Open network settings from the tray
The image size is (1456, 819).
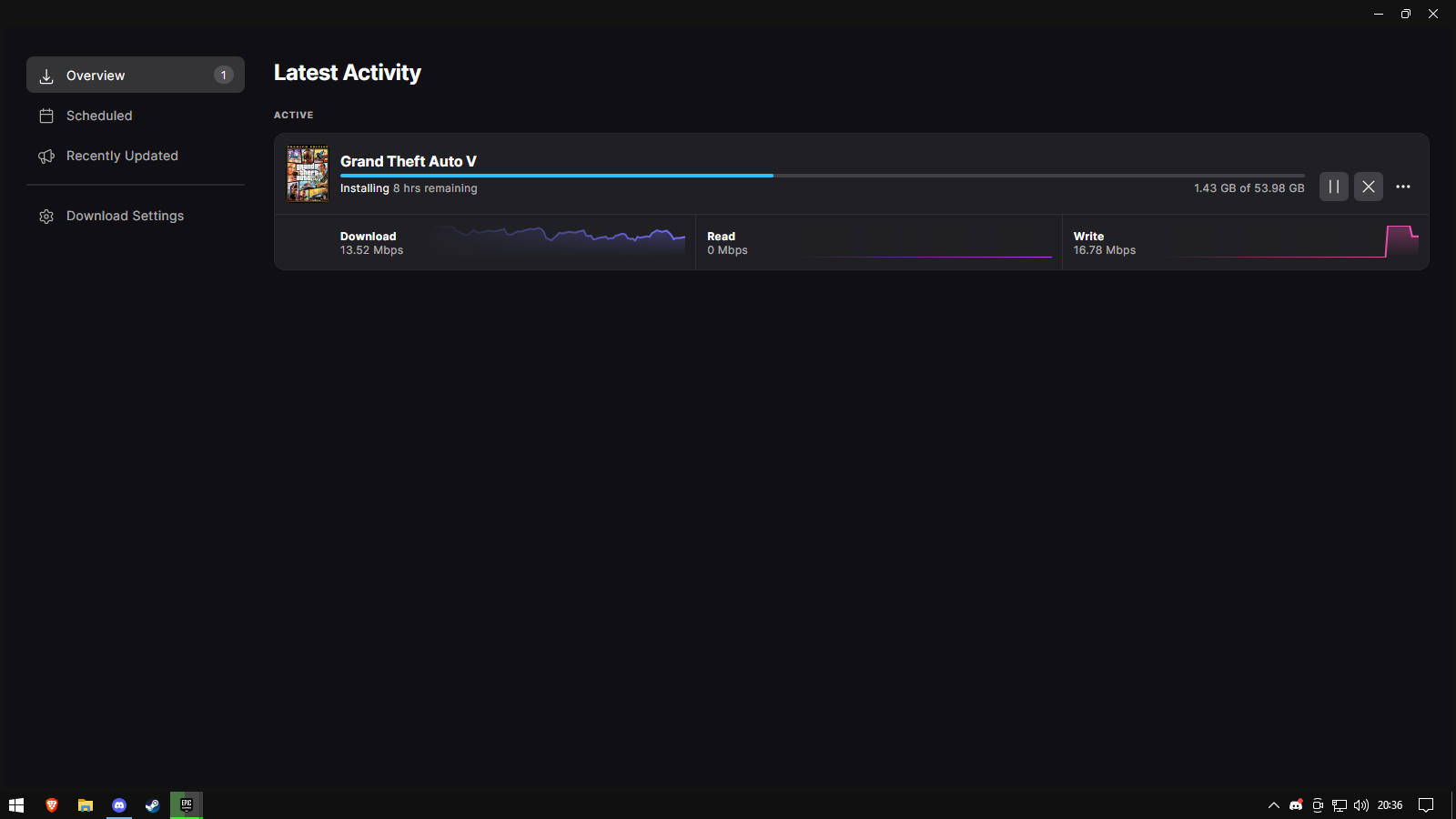[1340, 805]
